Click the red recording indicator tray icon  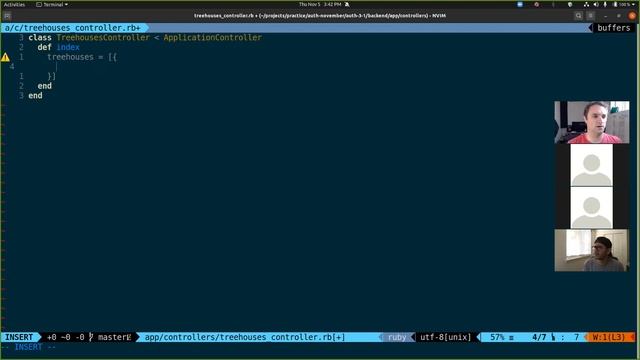(536, 4)
